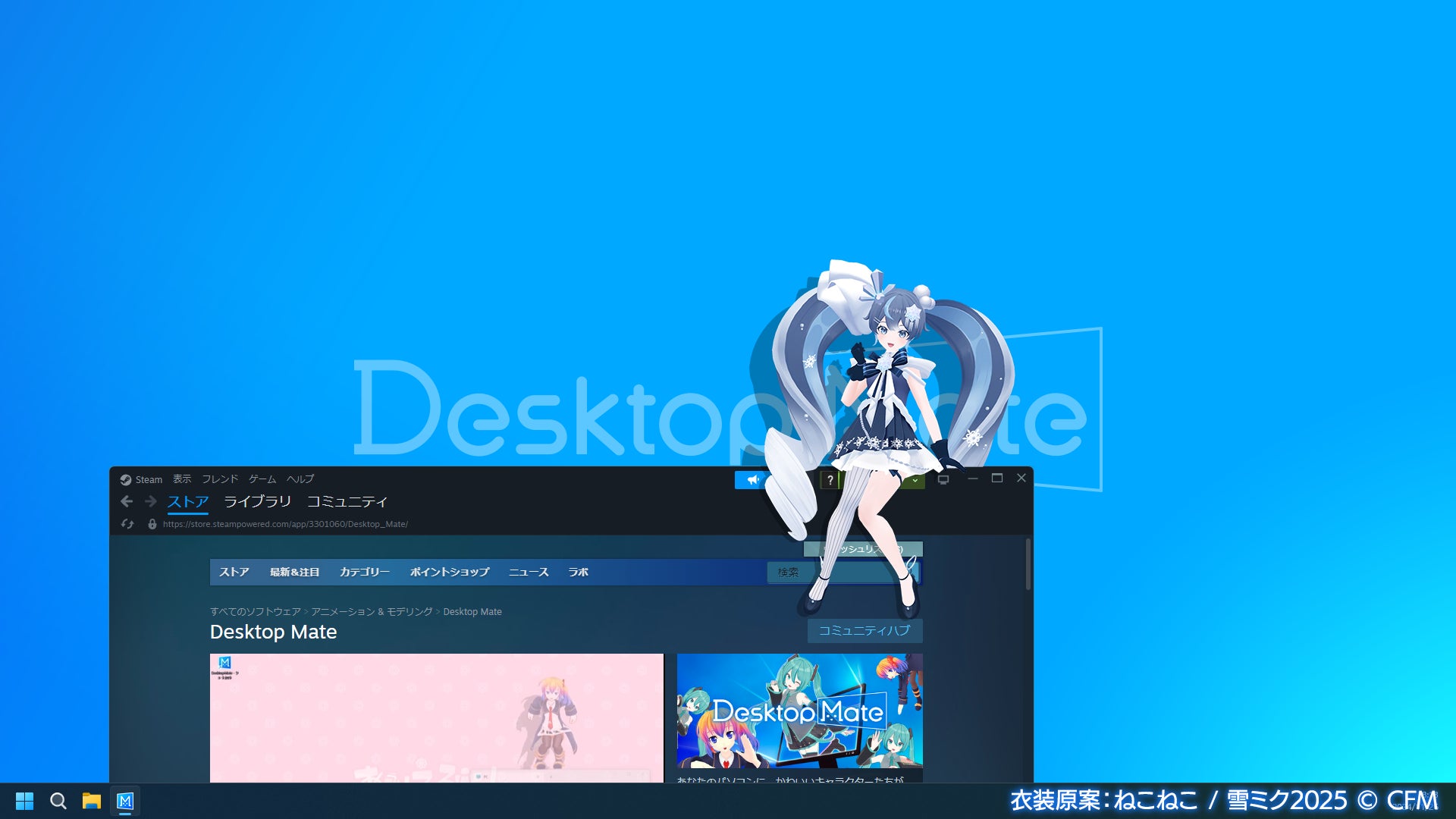Open the フレンド menu
The image size is (1456, 819).
(x=220, y=479)
